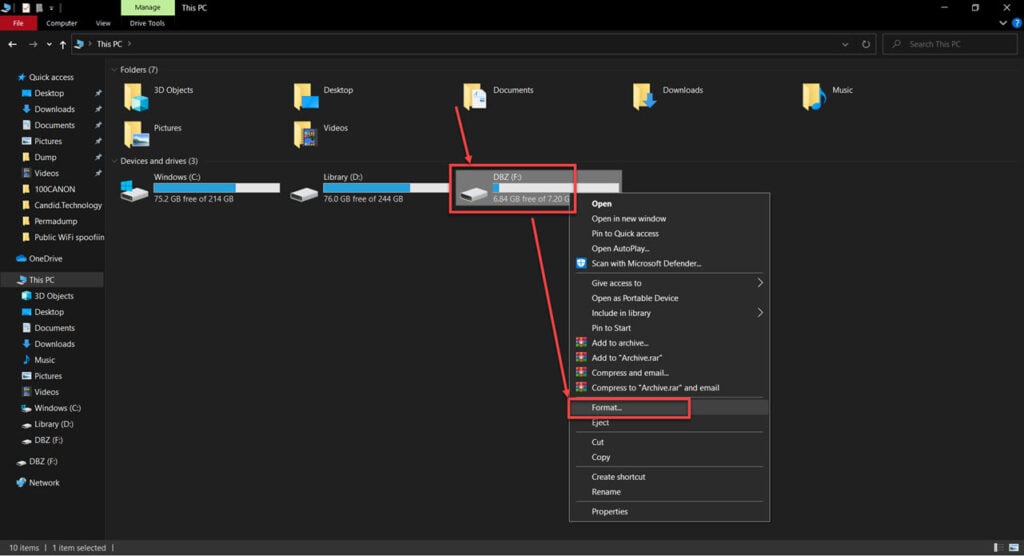1024x556 pixels.
Task: Go forward with the Forward arrow
Action: (x=33, y=44)
